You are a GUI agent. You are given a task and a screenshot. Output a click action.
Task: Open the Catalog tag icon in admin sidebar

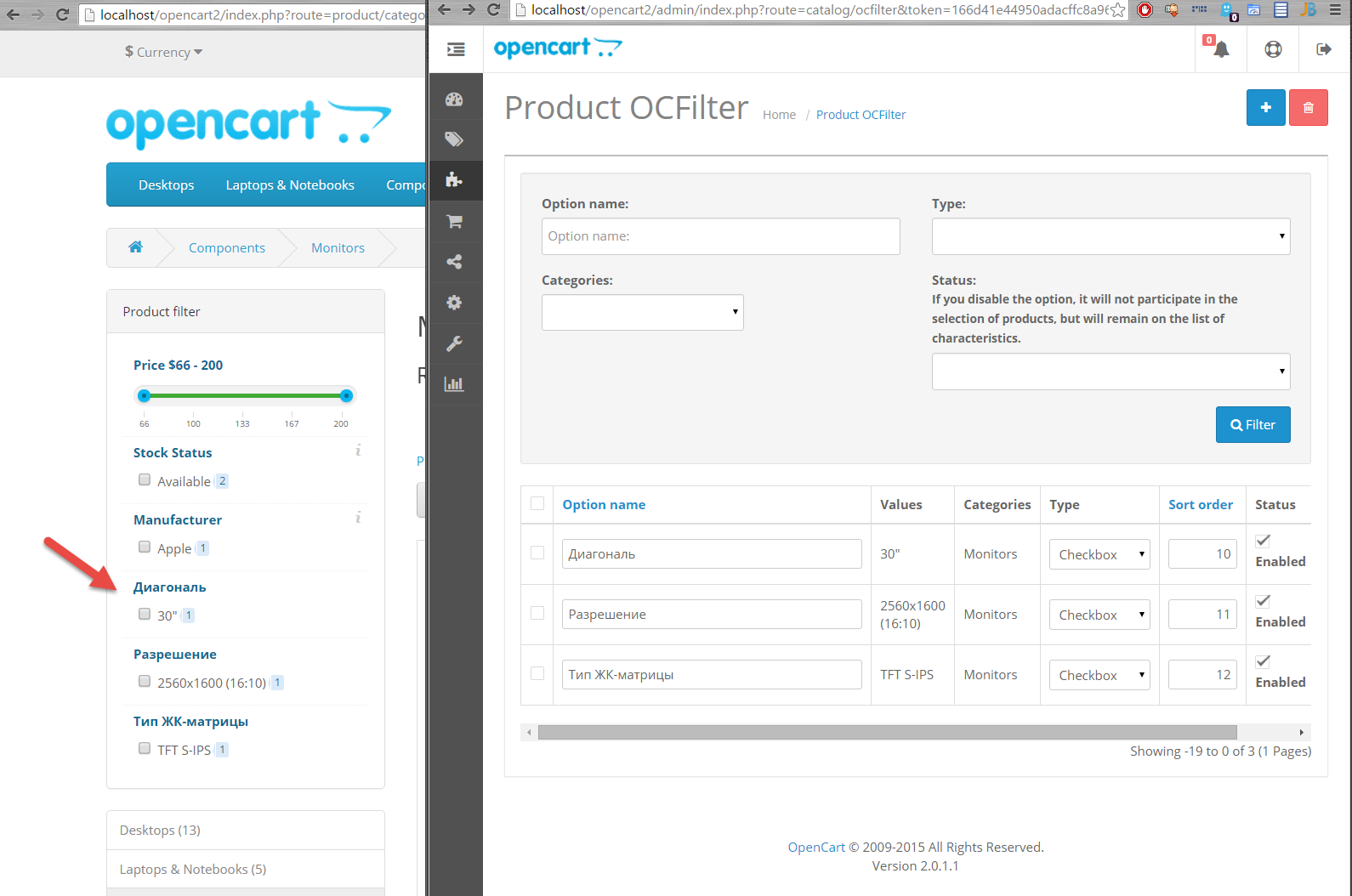tap(454, 139)
